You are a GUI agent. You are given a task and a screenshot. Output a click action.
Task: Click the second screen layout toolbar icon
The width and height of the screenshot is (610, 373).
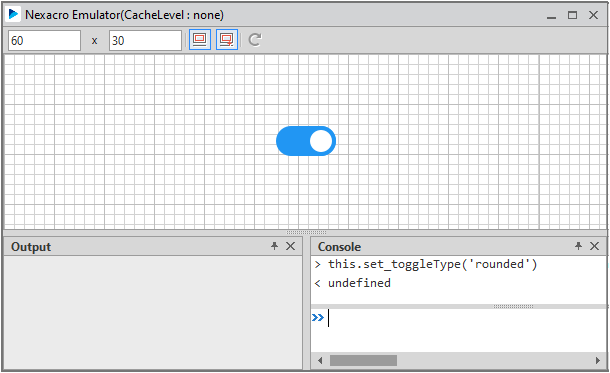[x=227, y=40]
